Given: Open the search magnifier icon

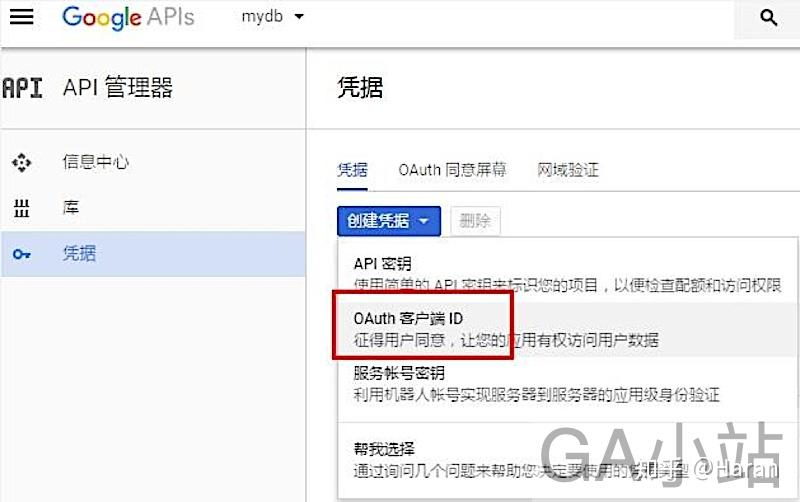Looking at the screenshot, I should 768,18.
